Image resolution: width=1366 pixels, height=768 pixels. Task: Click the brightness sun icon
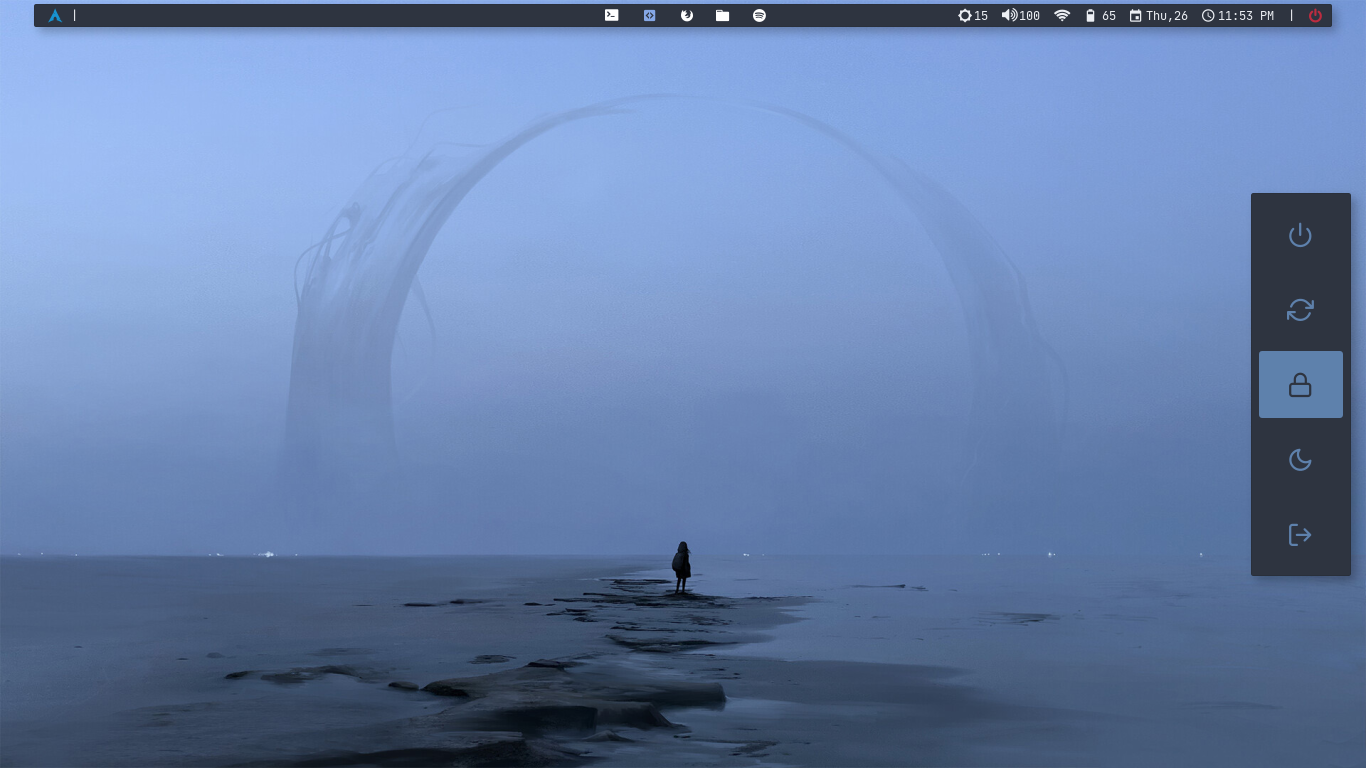tap(965, 15)
